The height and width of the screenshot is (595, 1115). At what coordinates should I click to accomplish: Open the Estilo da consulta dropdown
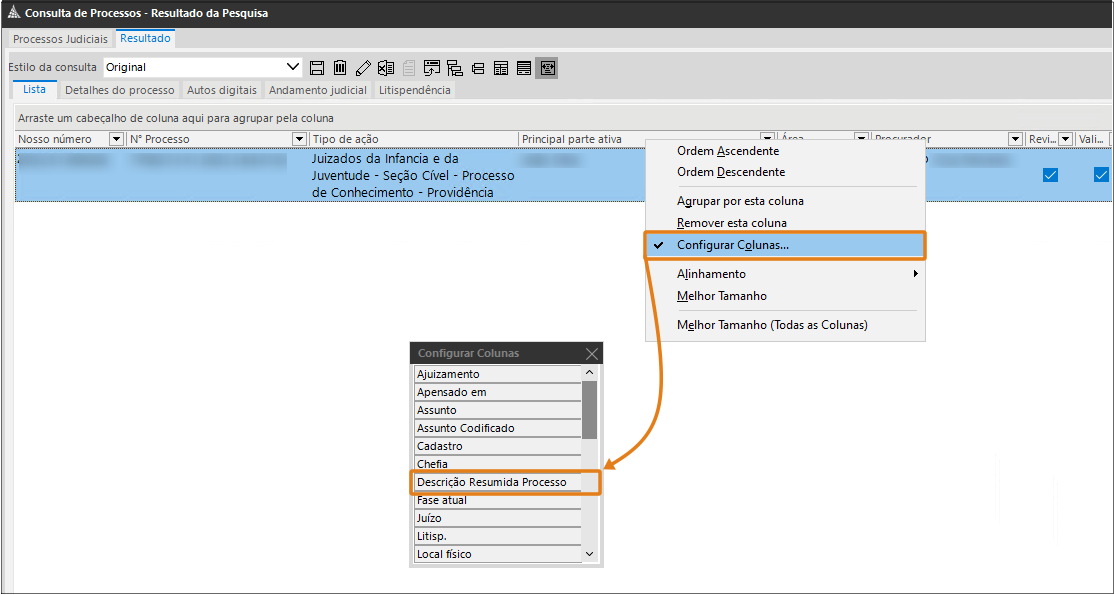coord(293,67)
